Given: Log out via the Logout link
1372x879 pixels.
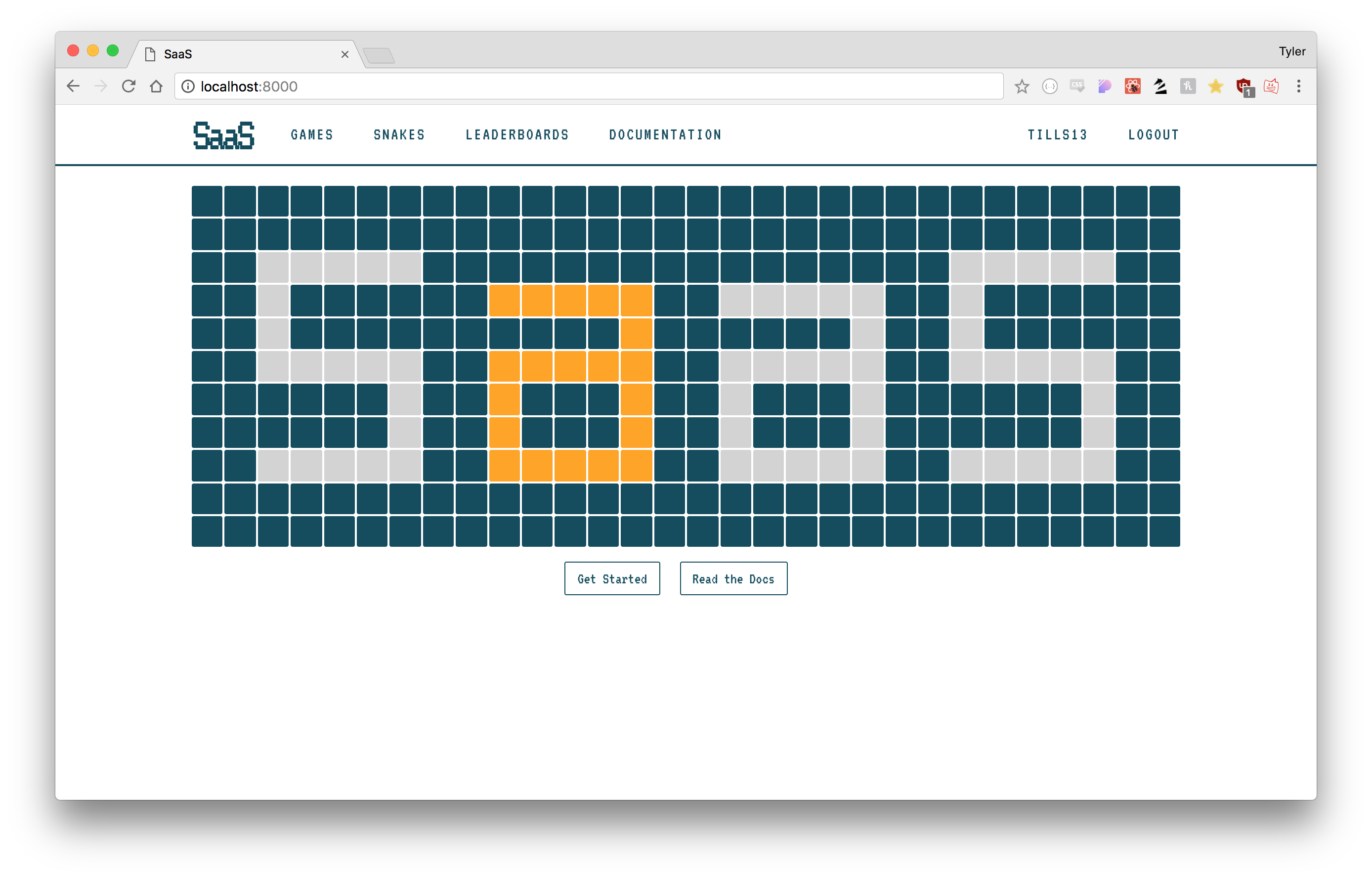Looking at the screenshot, I should (x=1154, y=134).
